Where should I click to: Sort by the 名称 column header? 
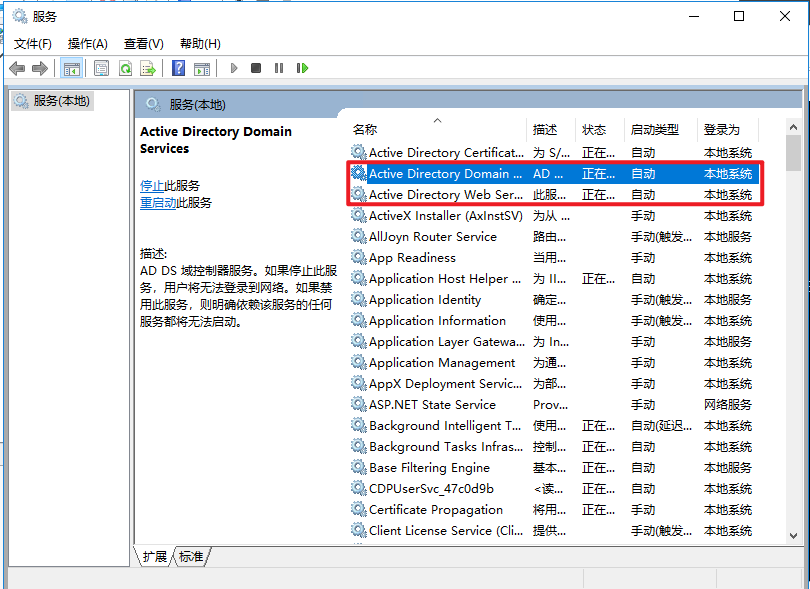pyautogui.click(x=365, y=130)
